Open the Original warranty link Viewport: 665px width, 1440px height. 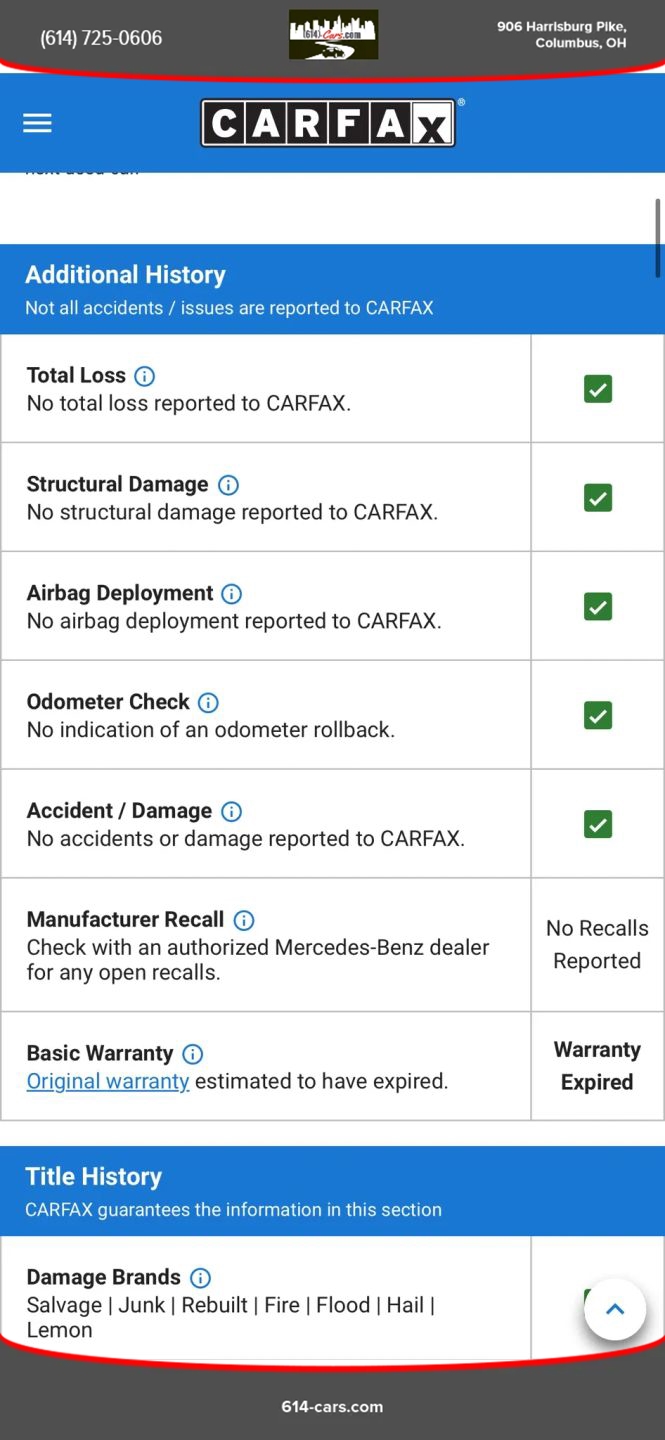(108, 1081)
